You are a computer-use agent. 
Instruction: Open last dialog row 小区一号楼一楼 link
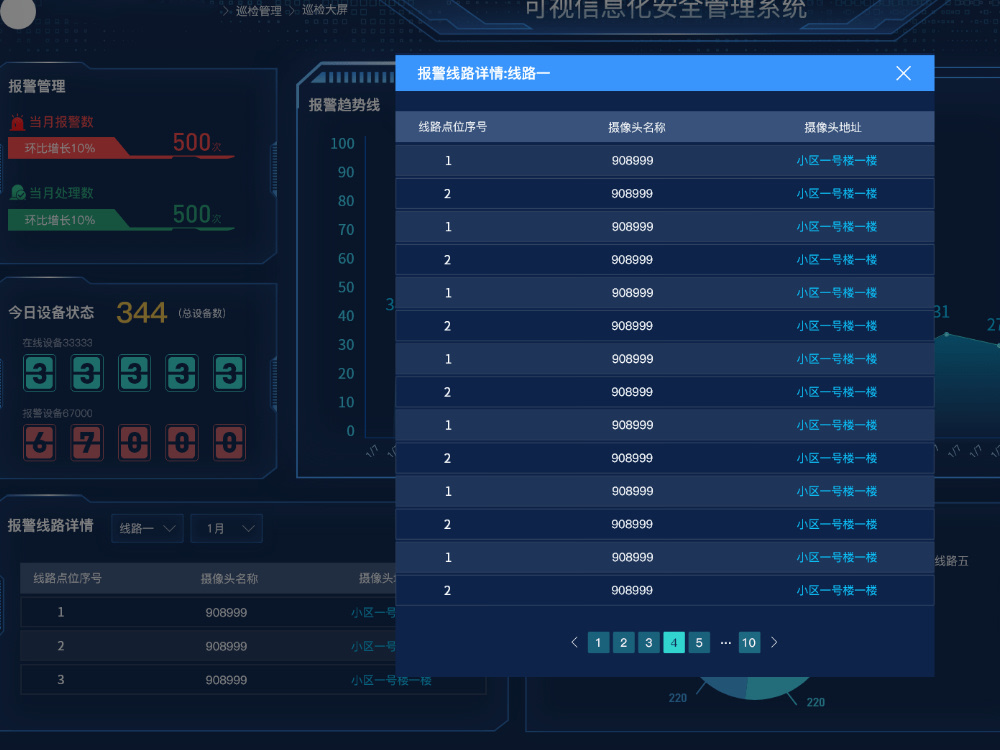pos(837,591)
